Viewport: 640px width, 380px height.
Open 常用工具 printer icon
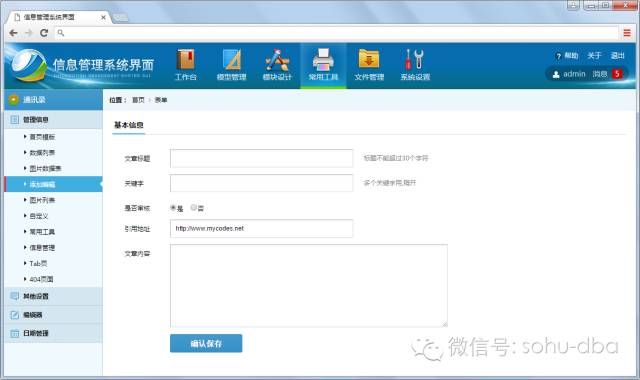pos(323,60)
